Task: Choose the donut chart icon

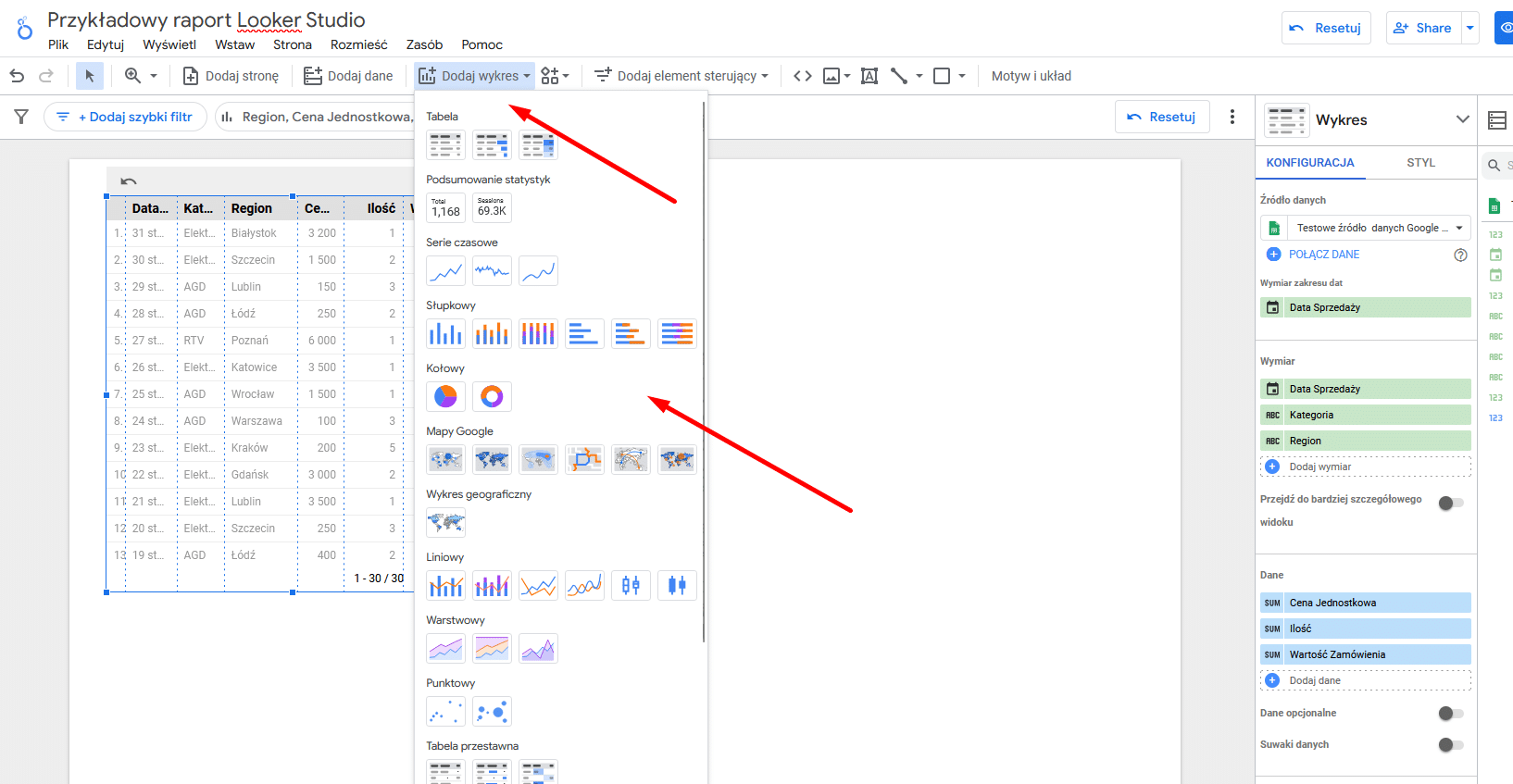Action: [492, 396]
